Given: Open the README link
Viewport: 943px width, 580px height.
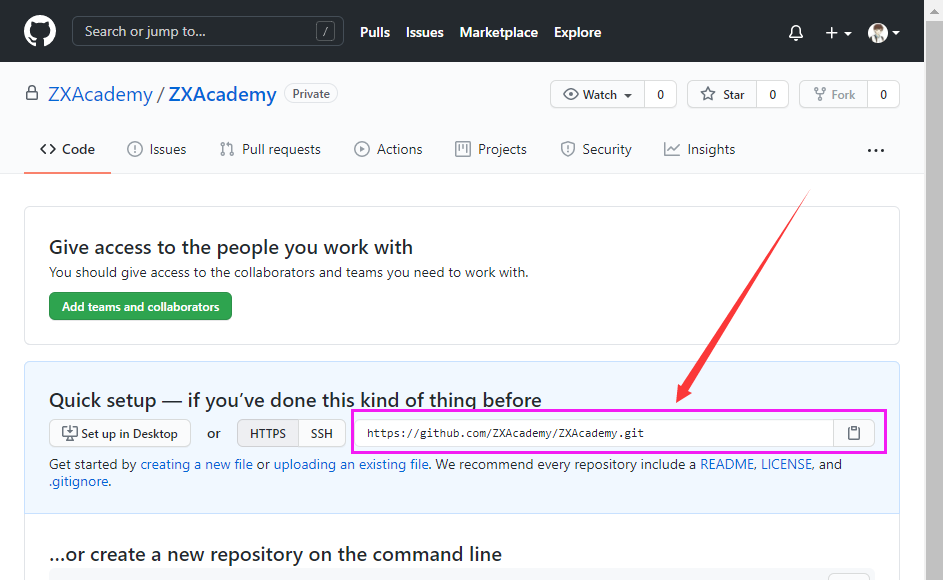Looking at the screenshot, I should click(727, 464).
